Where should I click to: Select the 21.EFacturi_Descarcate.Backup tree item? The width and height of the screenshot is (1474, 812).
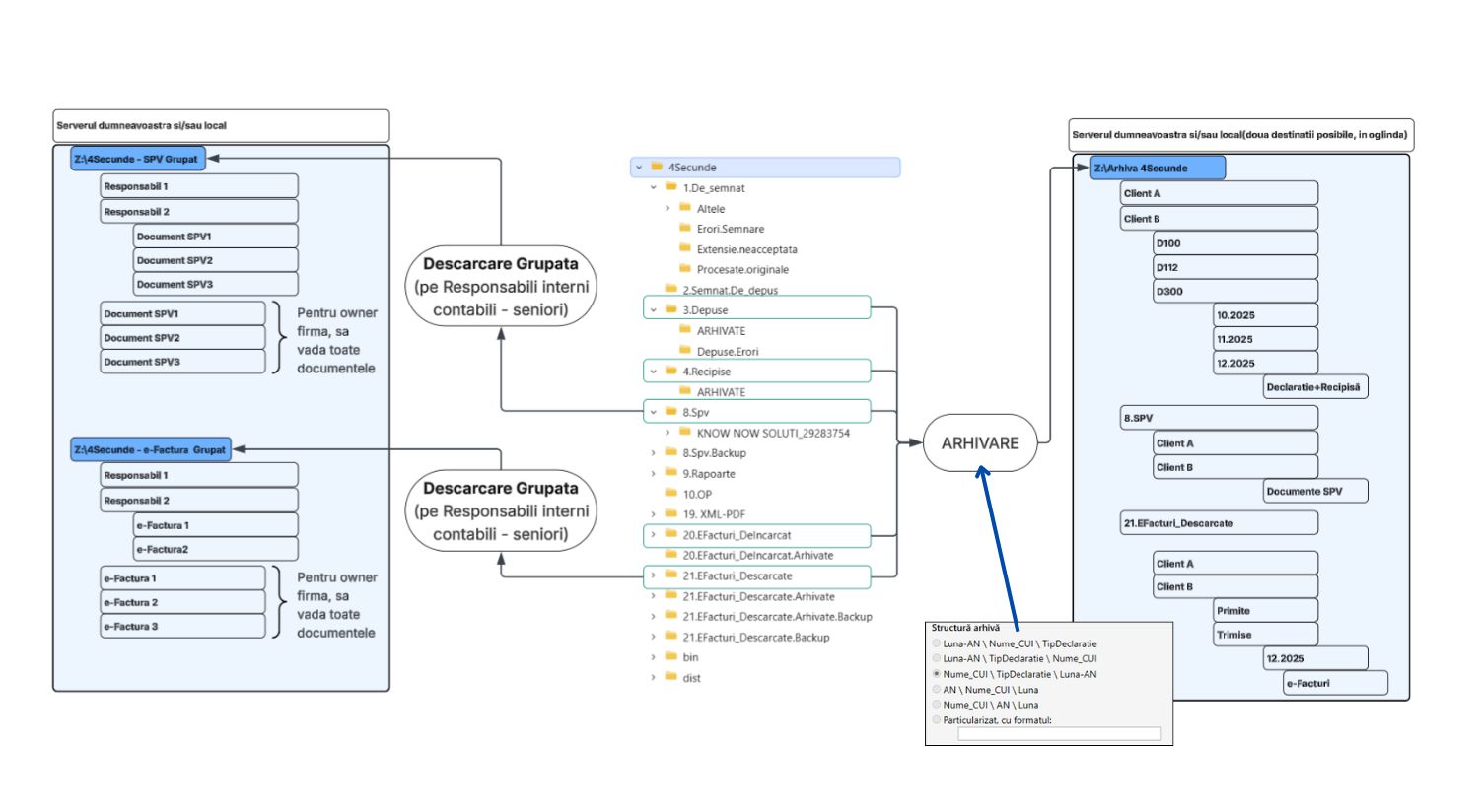[755, 638]
